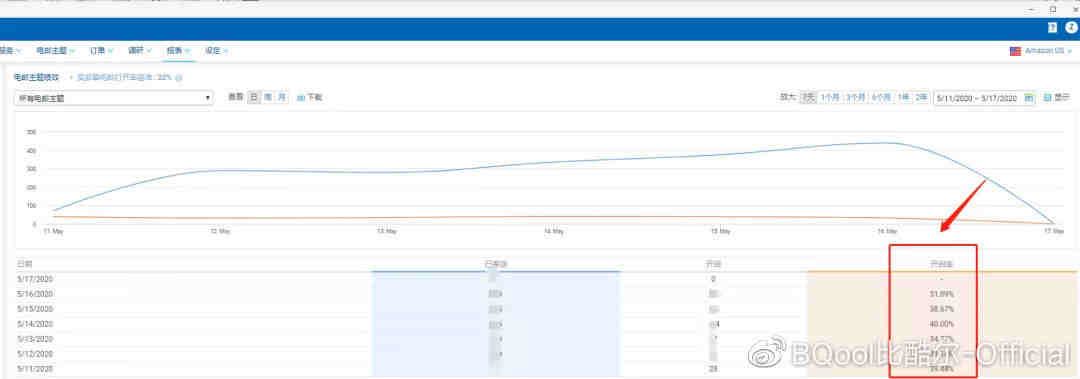Click the 14 May label on chart axis

pos(554,232)
